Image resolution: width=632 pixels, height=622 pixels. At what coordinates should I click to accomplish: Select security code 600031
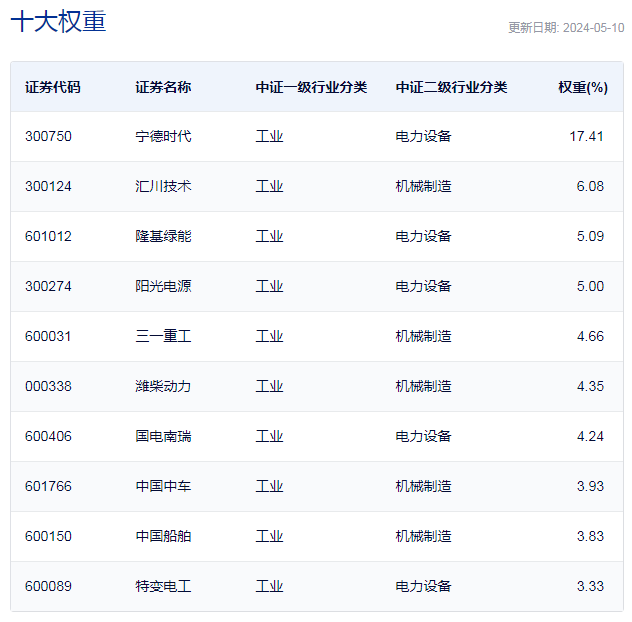pos(48,336)
